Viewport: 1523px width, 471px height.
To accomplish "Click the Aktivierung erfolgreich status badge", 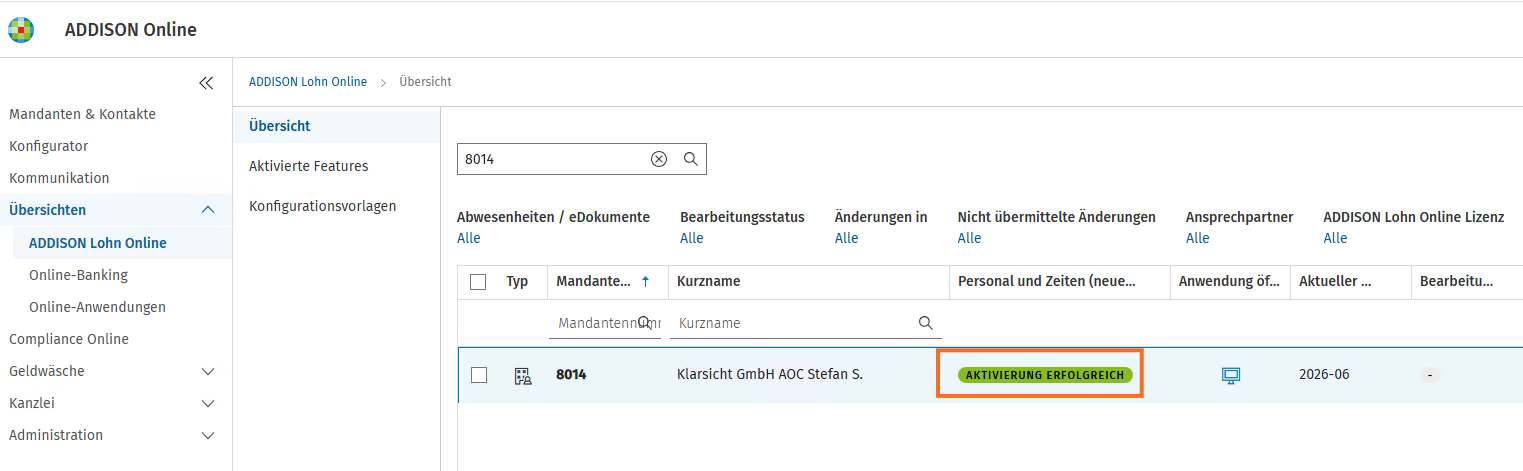I will [1045, 375].
